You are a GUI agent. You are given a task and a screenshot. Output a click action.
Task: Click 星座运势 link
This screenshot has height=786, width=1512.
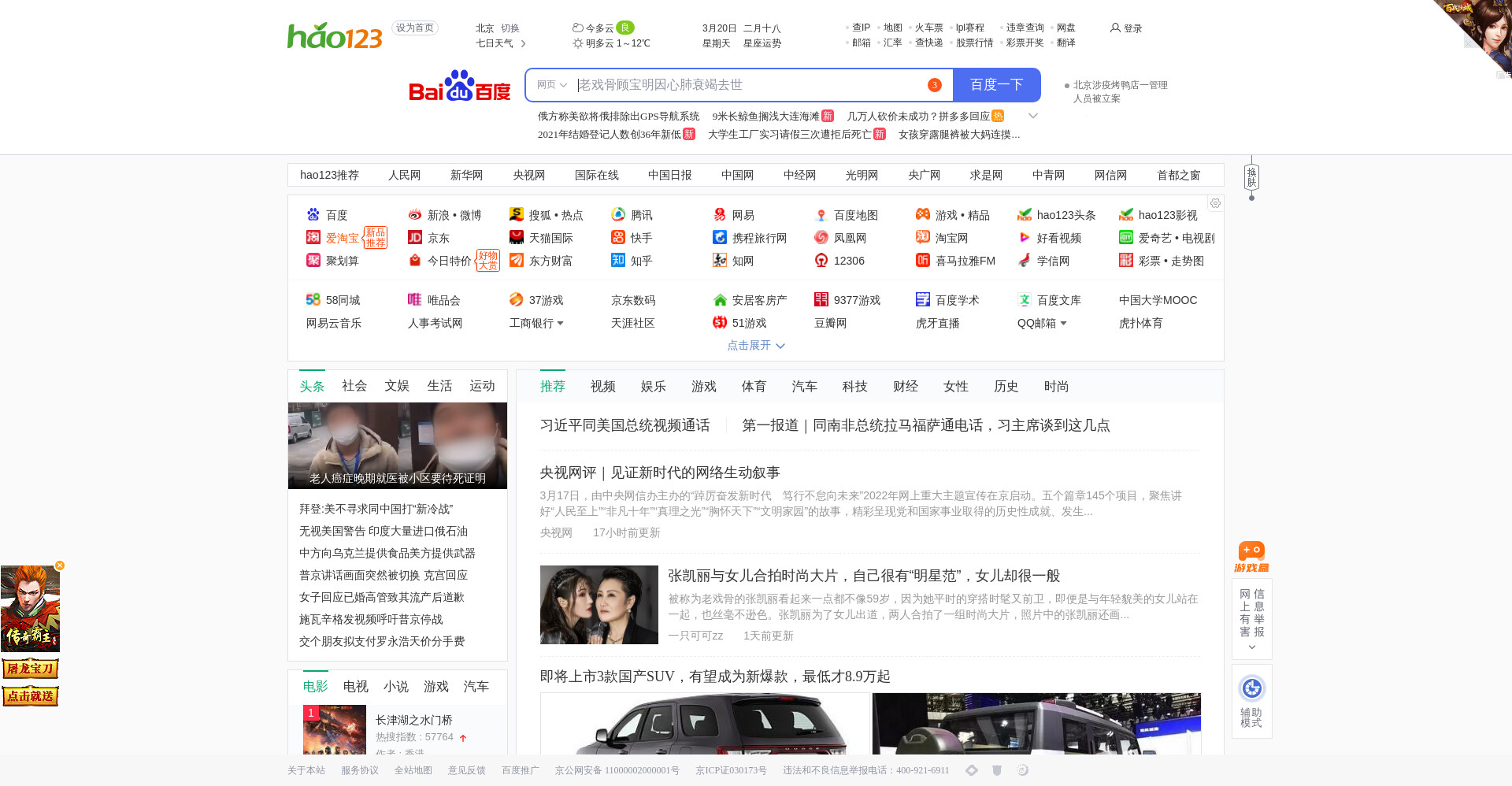click(x=762, y=43)
